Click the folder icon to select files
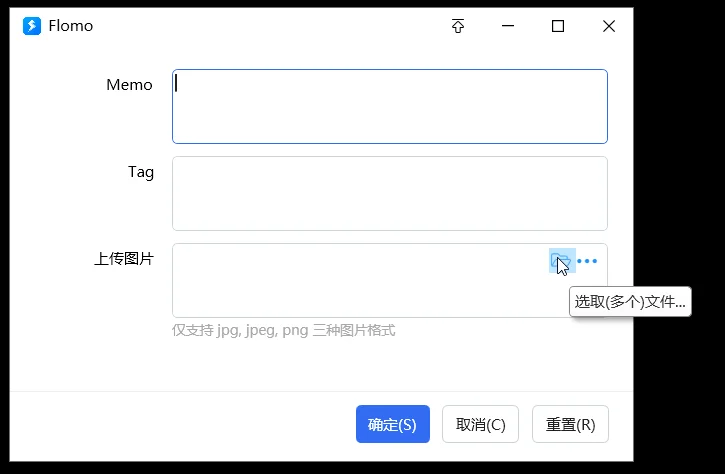The height and width of the screenshot is (474, 725). click(x=562, y=261)
